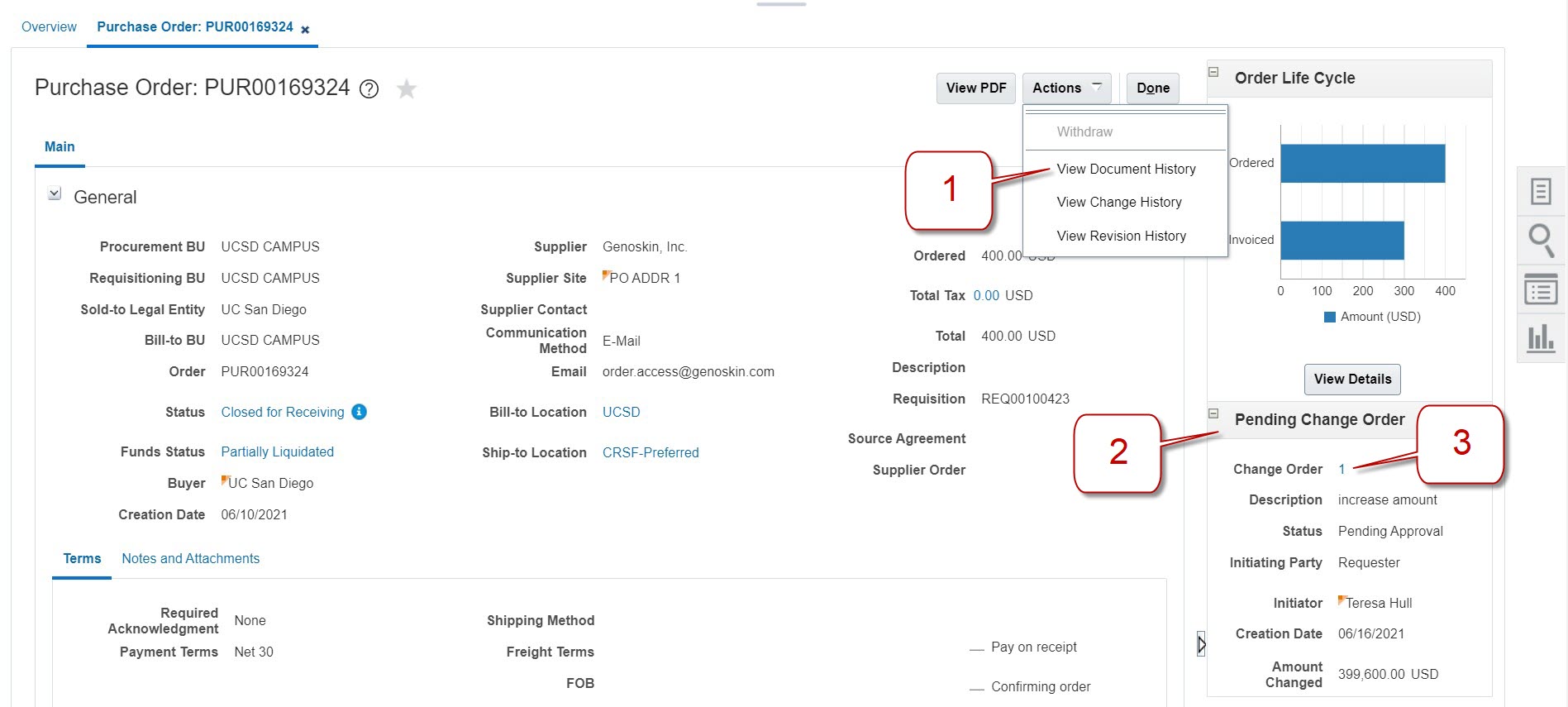Open the search magnifier side panel icon
This screenshot has height=707, width=1568.
pyautogui.click(x=1541, y=241)
